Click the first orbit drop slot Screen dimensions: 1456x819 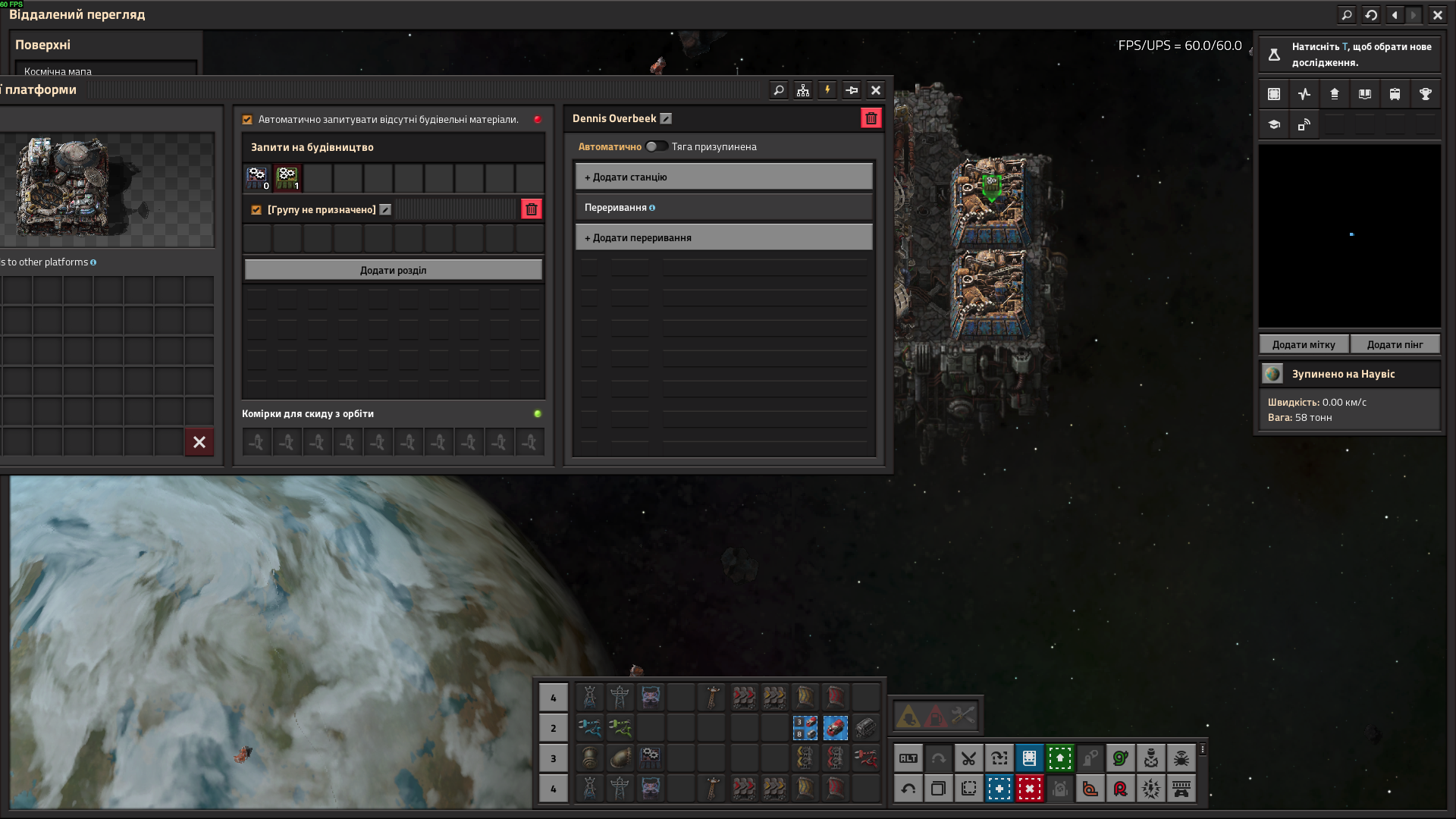click(x=256, y=442)
